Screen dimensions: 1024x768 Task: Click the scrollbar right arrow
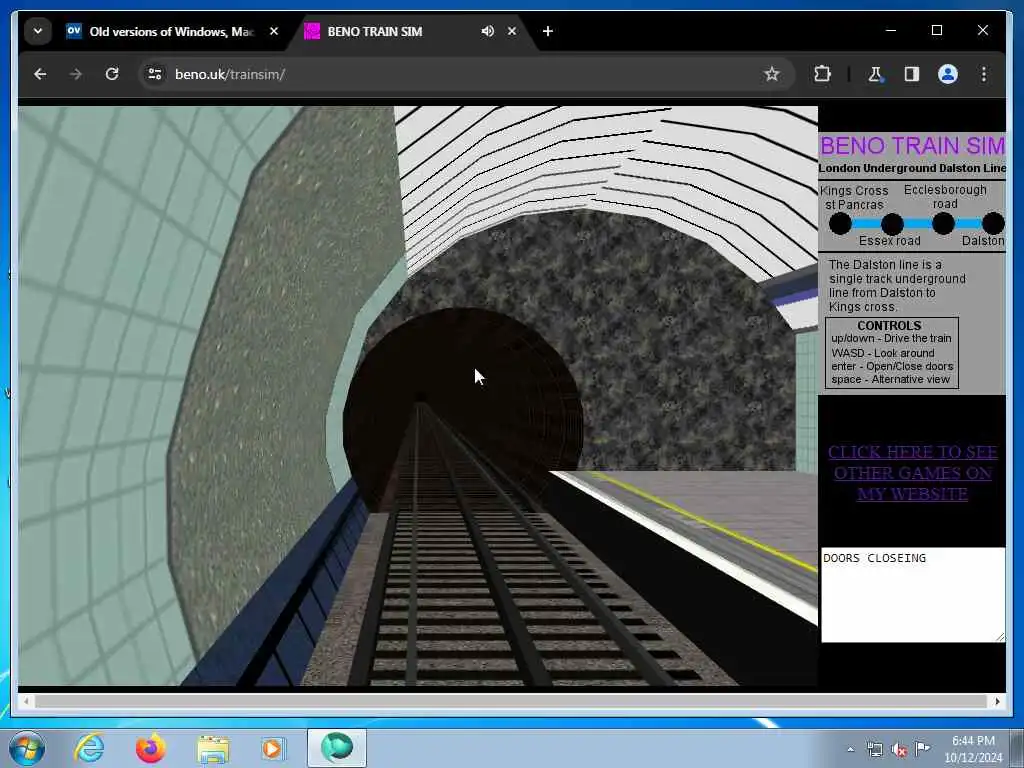pyautogui.click(x=997, y=701)
